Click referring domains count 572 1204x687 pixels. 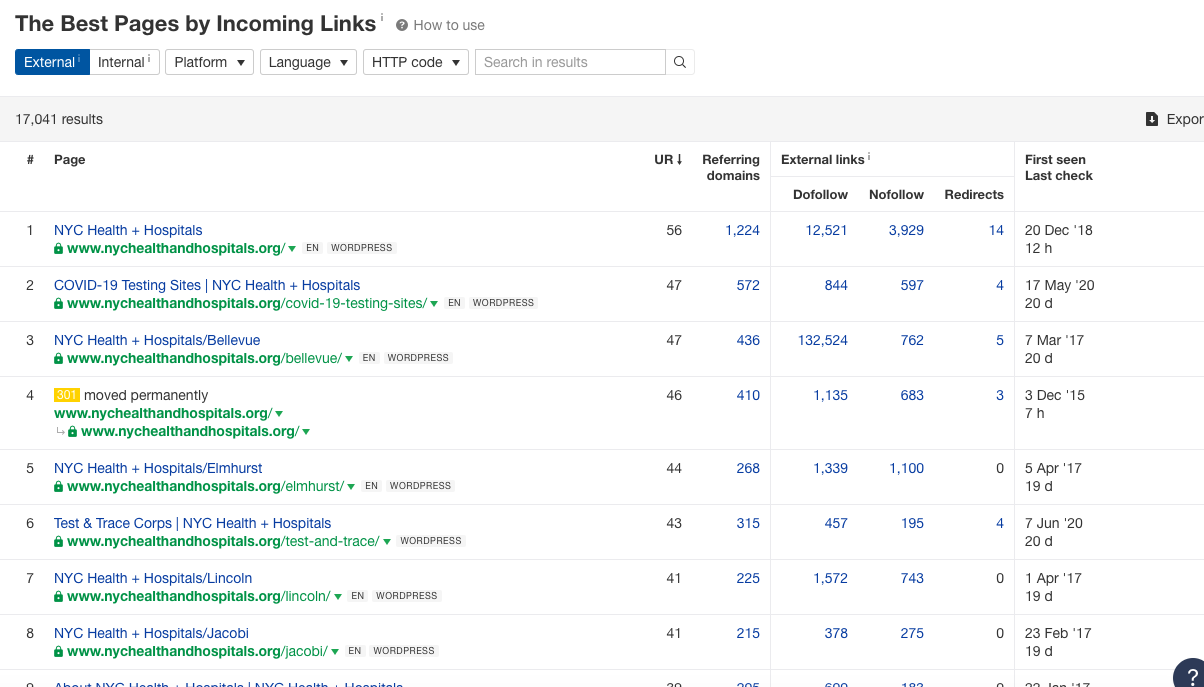[x=748, y=285]
